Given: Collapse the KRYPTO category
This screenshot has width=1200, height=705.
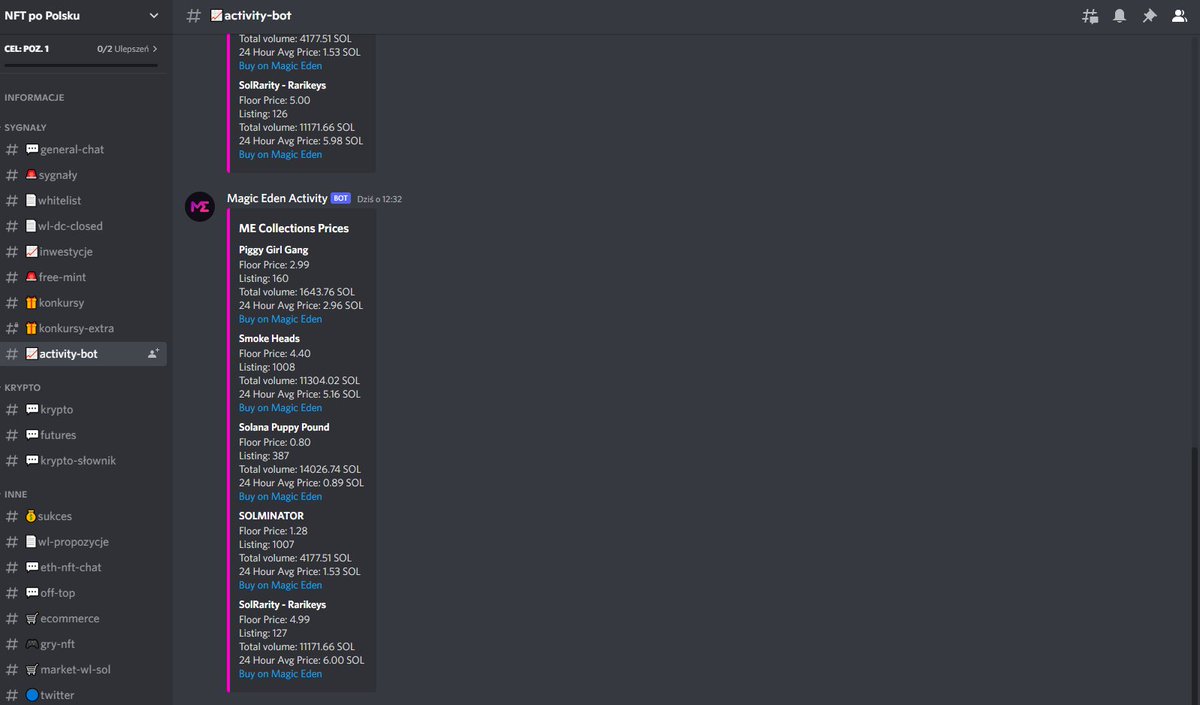Looking at the screenshot, I should [22, 387].
